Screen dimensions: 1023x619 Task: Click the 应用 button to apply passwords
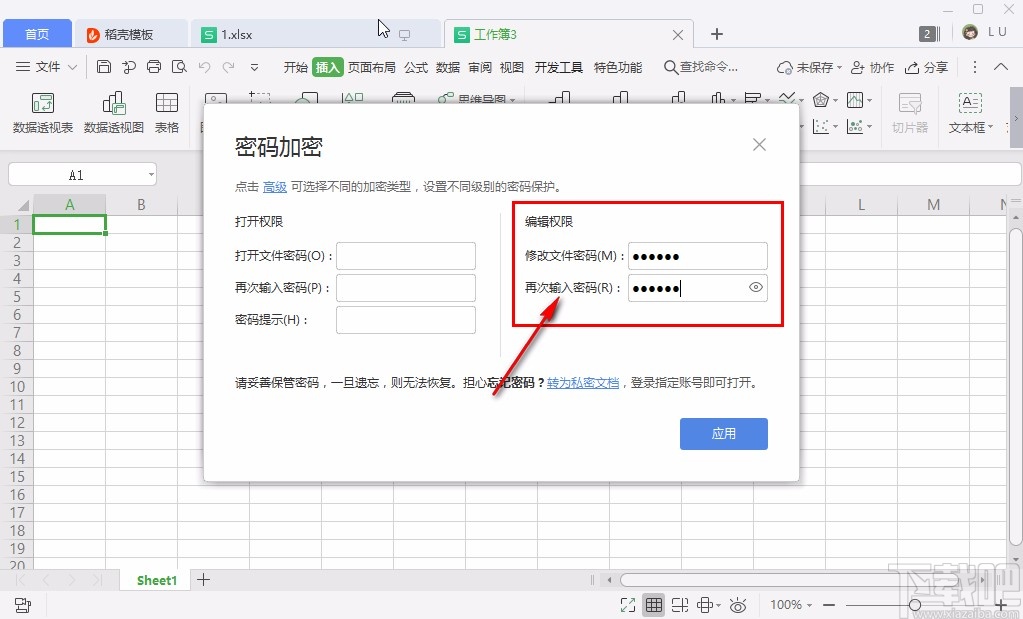pyautogui.click(x=723, y=433)
